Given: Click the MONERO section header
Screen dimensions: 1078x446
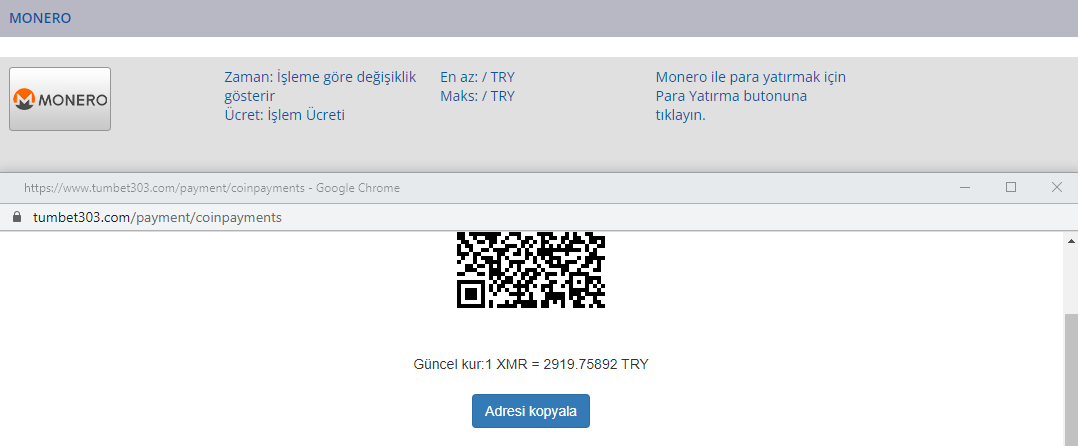Looking at the screenshot, I should point(40,19).
